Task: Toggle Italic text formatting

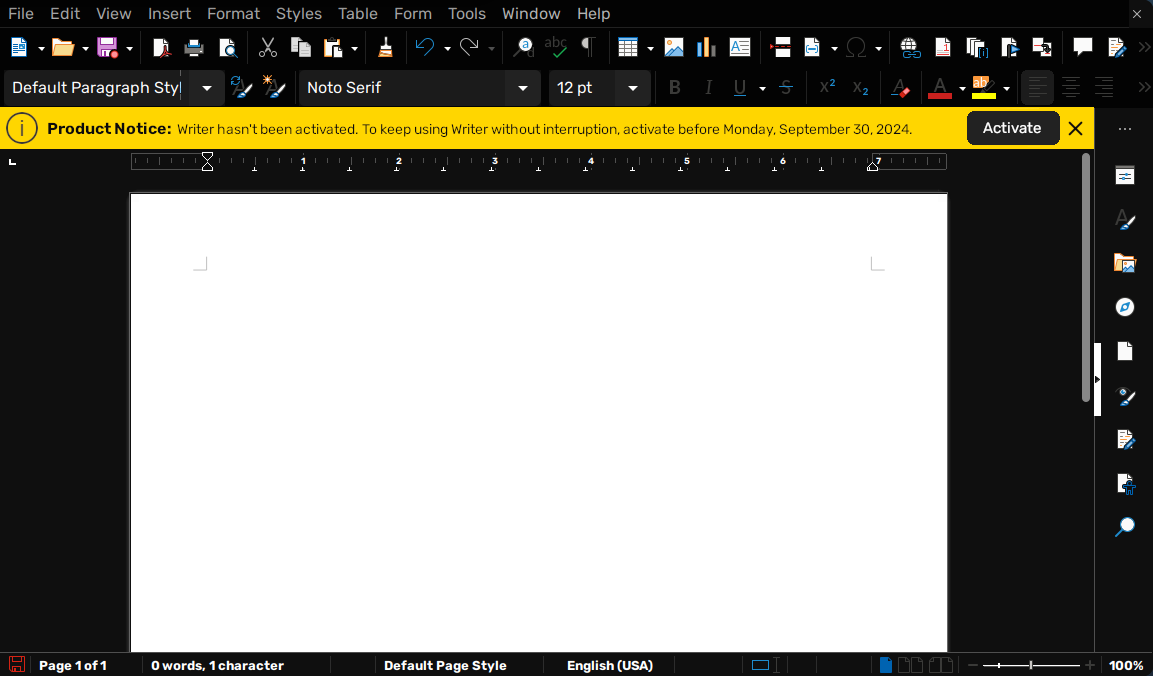Action: click(x=708, y=88)
